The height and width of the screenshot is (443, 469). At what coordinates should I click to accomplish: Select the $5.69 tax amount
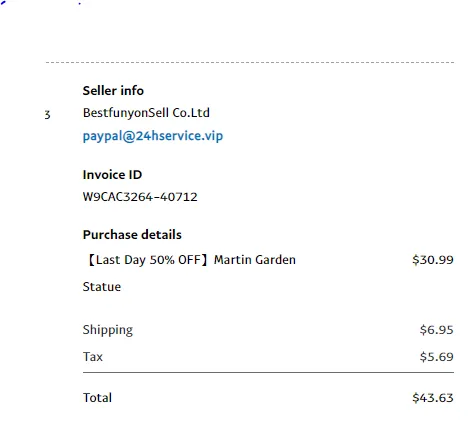tap(436, 357)
